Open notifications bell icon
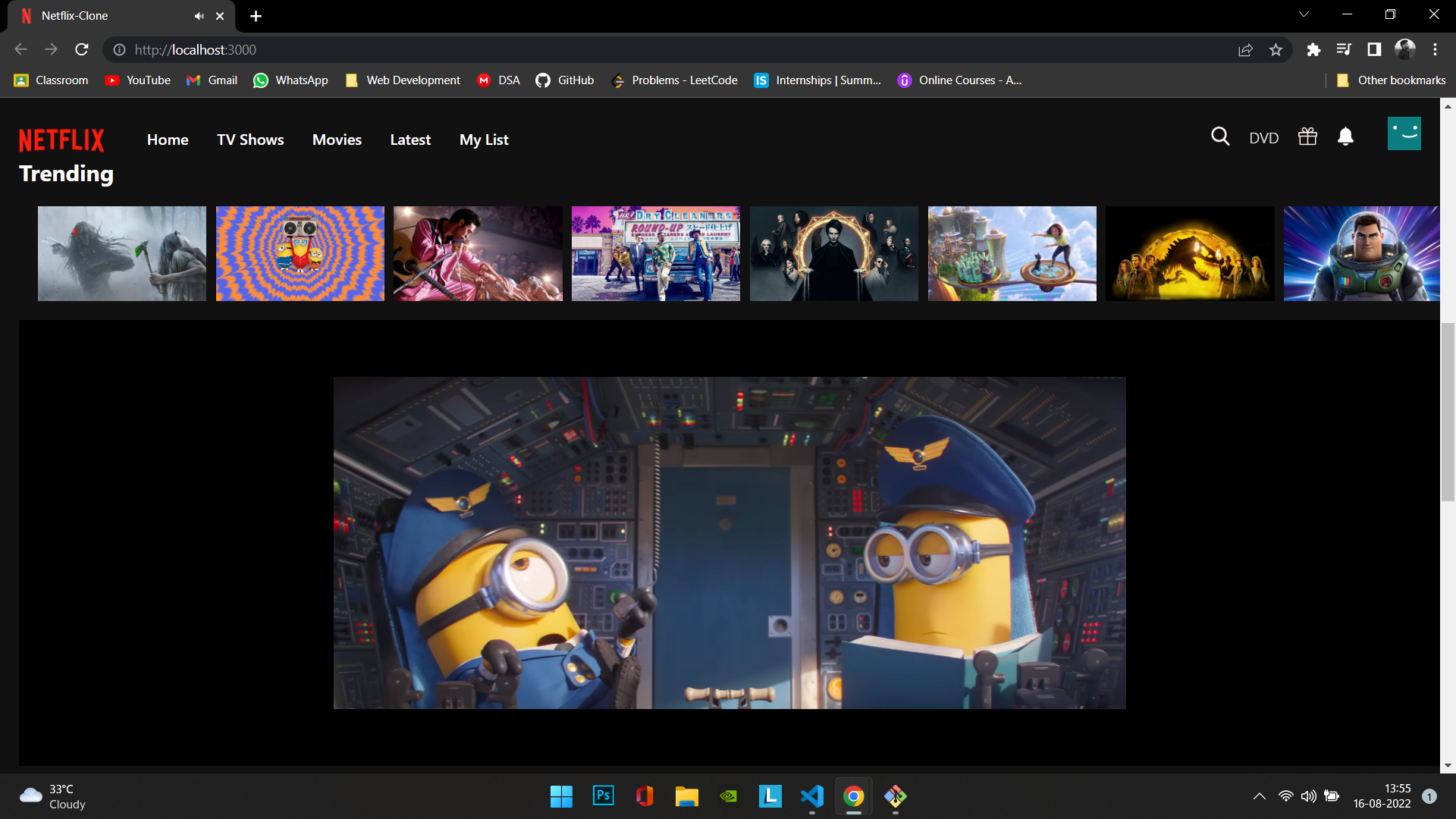Viewport: 1456px width, 819px height. point(1345,136)
